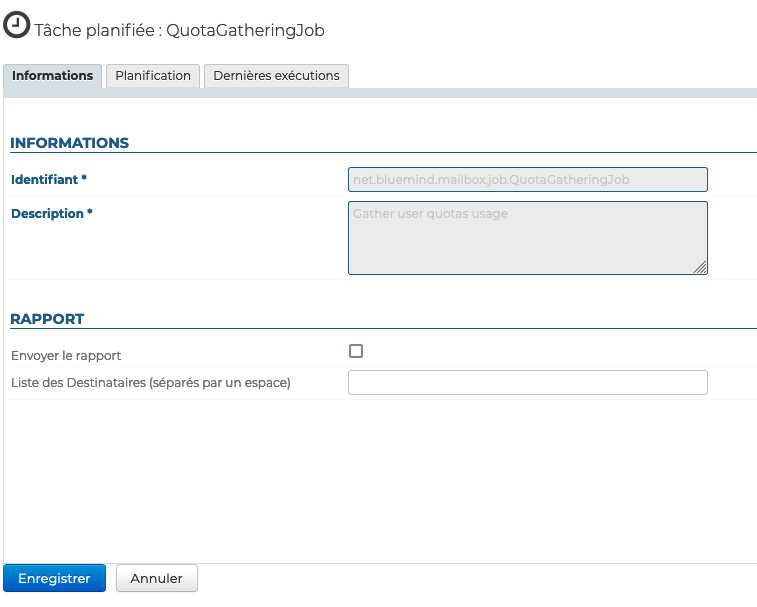Focus the Liste des Destinataires input field

[527, 383]
